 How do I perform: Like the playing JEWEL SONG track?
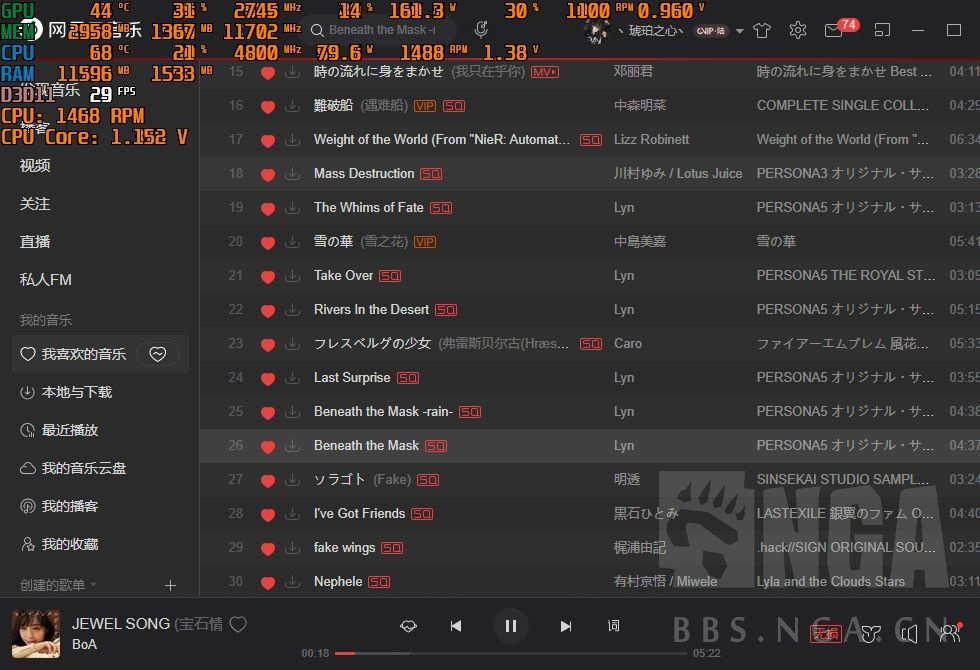(238, 624)
